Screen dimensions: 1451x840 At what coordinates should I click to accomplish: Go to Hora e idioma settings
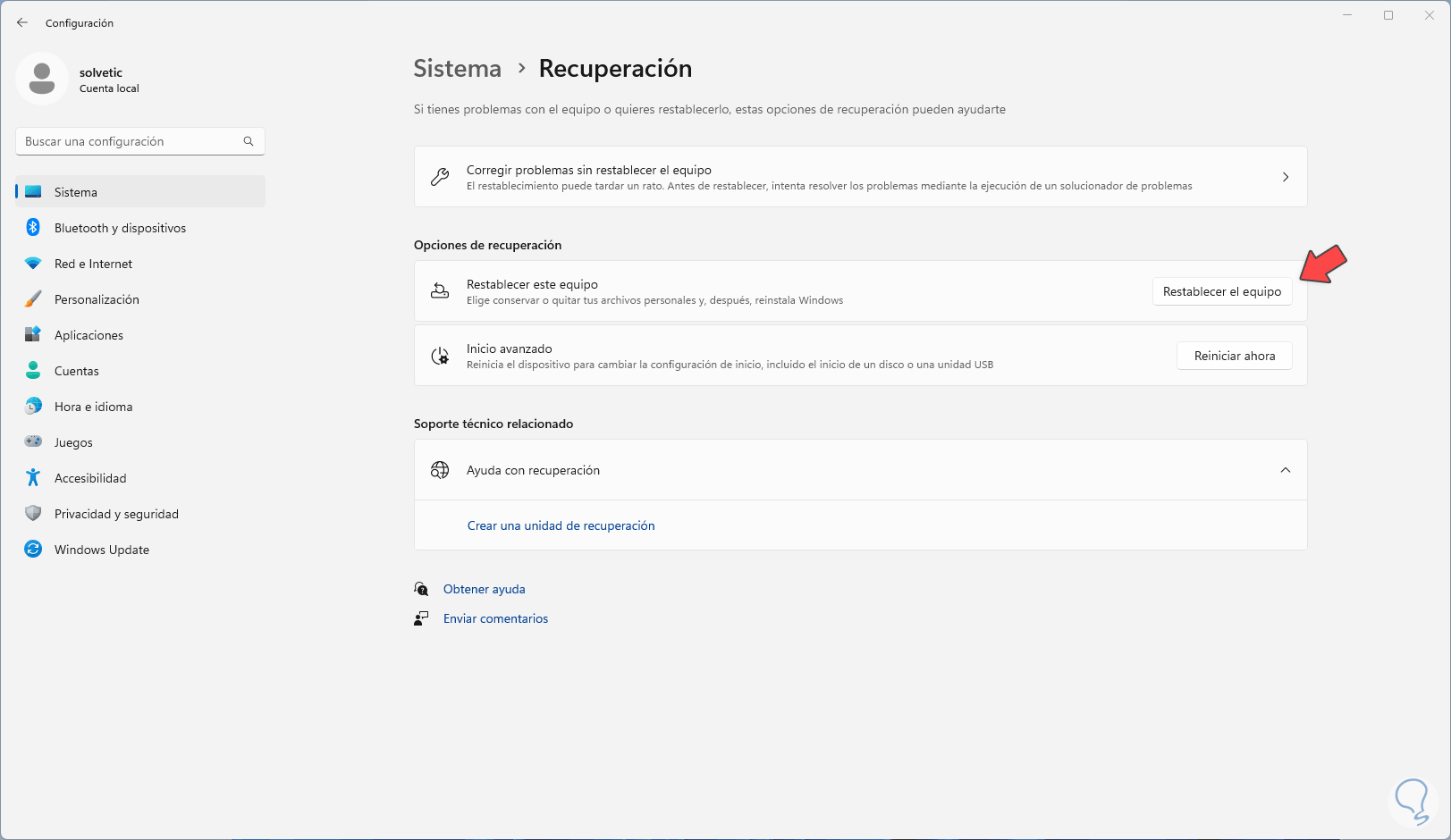tap(93, 407)
